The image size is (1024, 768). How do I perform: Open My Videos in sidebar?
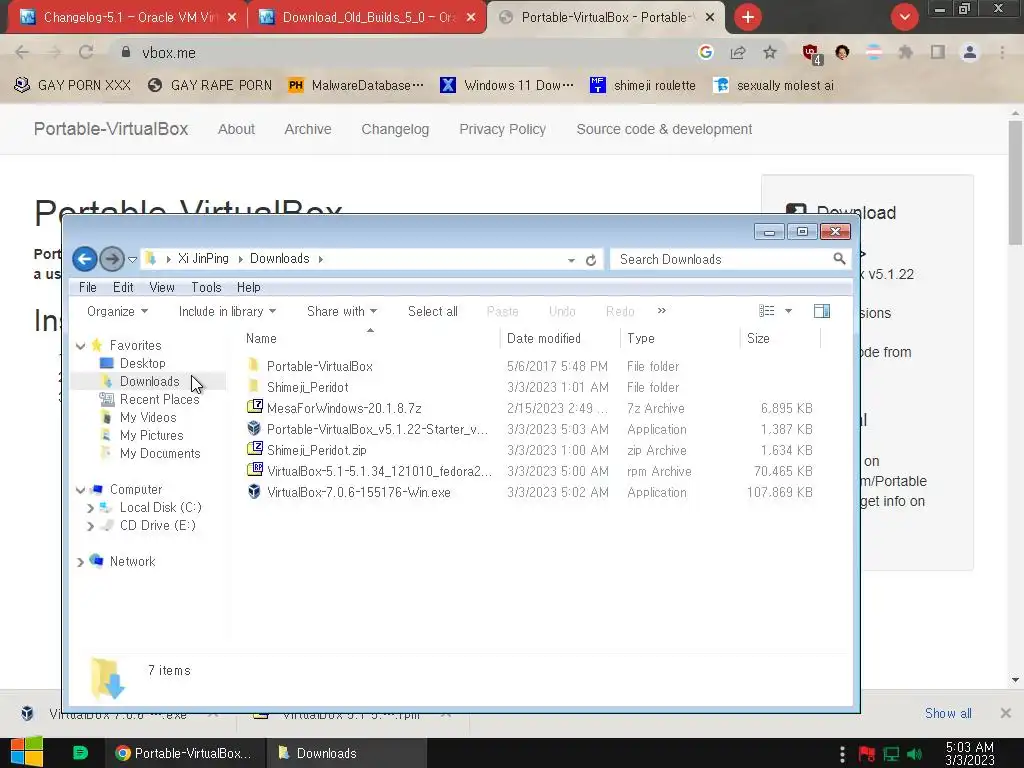[x=148, y=417]
